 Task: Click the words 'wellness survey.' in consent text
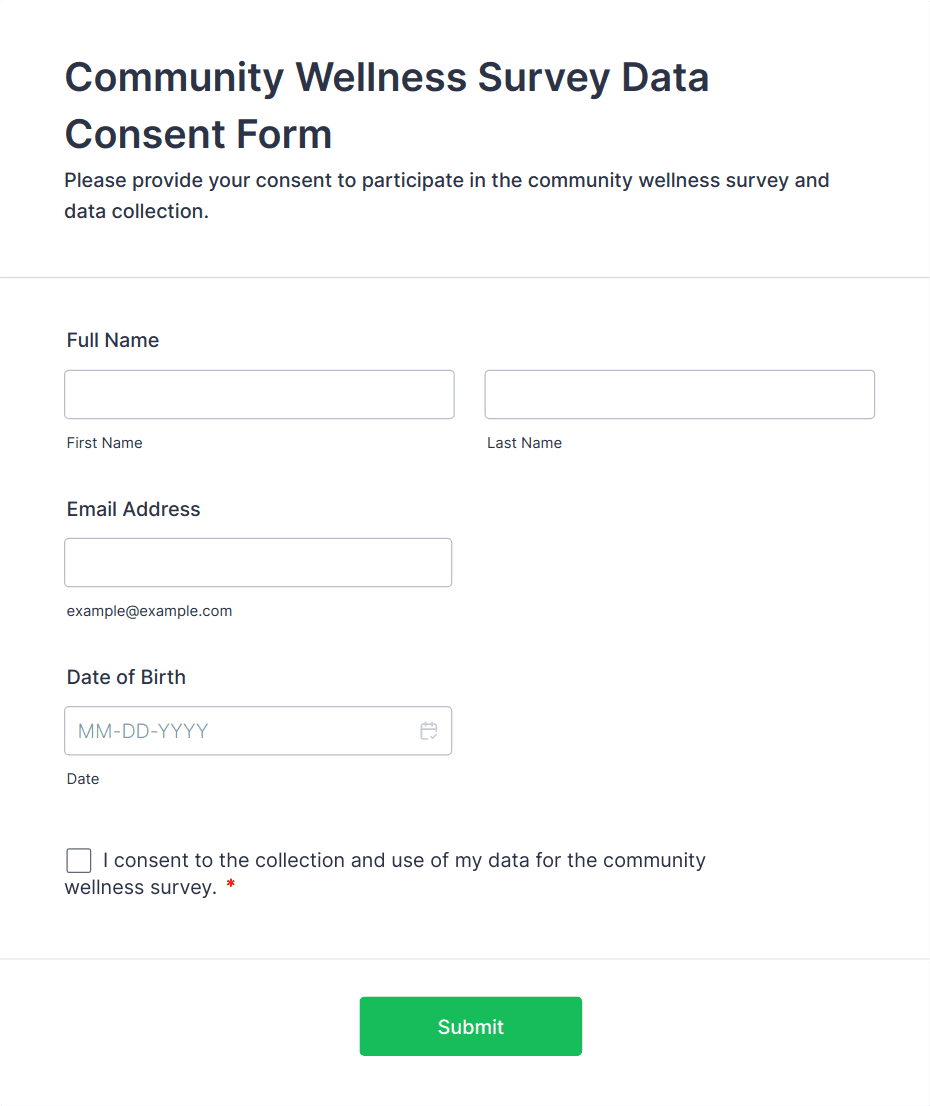tap(140, 888)
